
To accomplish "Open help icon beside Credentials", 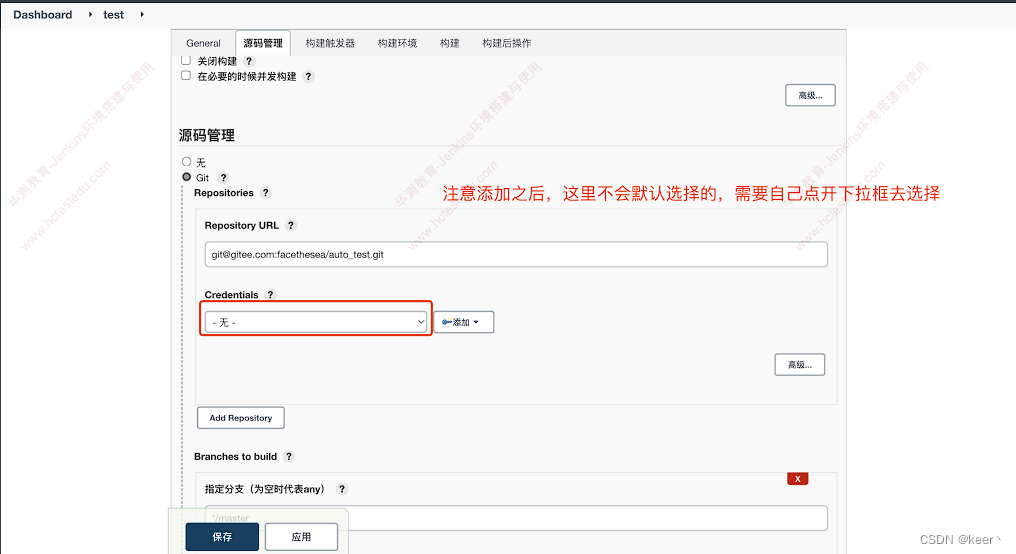I will [271, 295].
